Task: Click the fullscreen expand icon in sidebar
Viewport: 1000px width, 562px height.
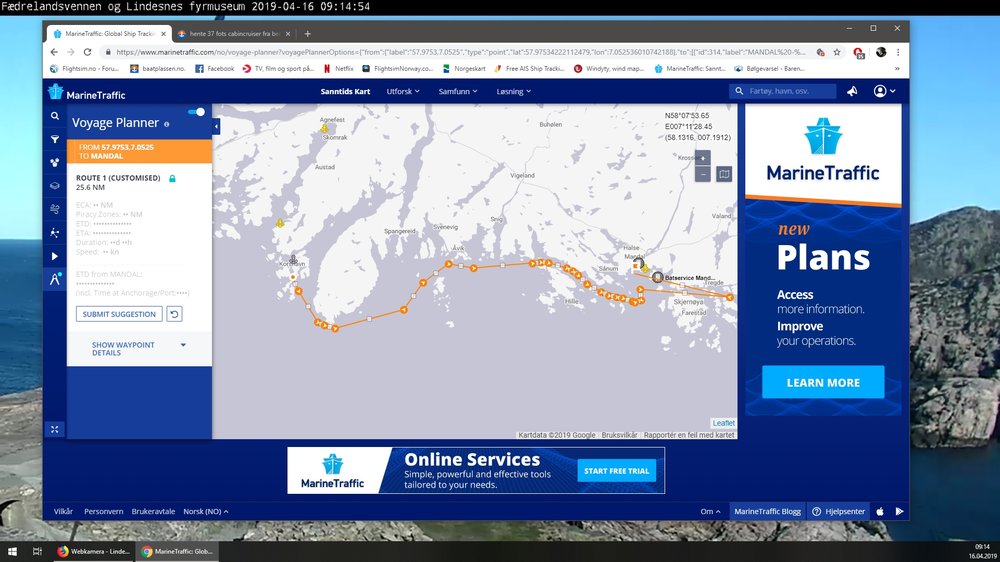Action: [55, 429]
